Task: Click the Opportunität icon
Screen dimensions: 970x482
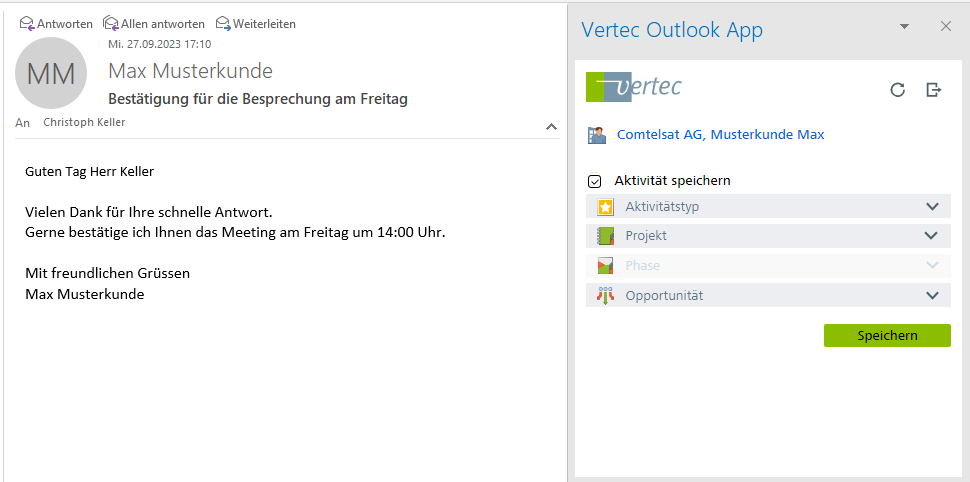Action: tap(605, 295)
